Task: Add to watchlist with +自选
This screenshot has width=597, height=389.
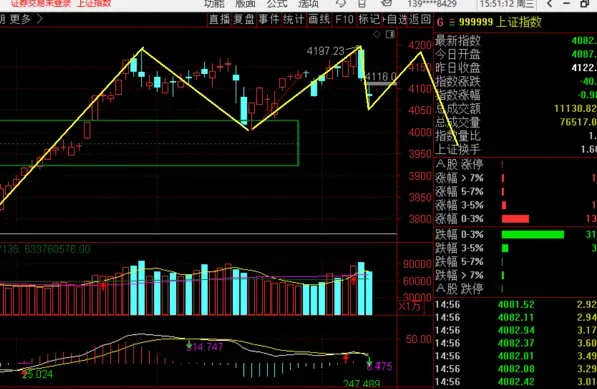Action: (x=395, y=19)
